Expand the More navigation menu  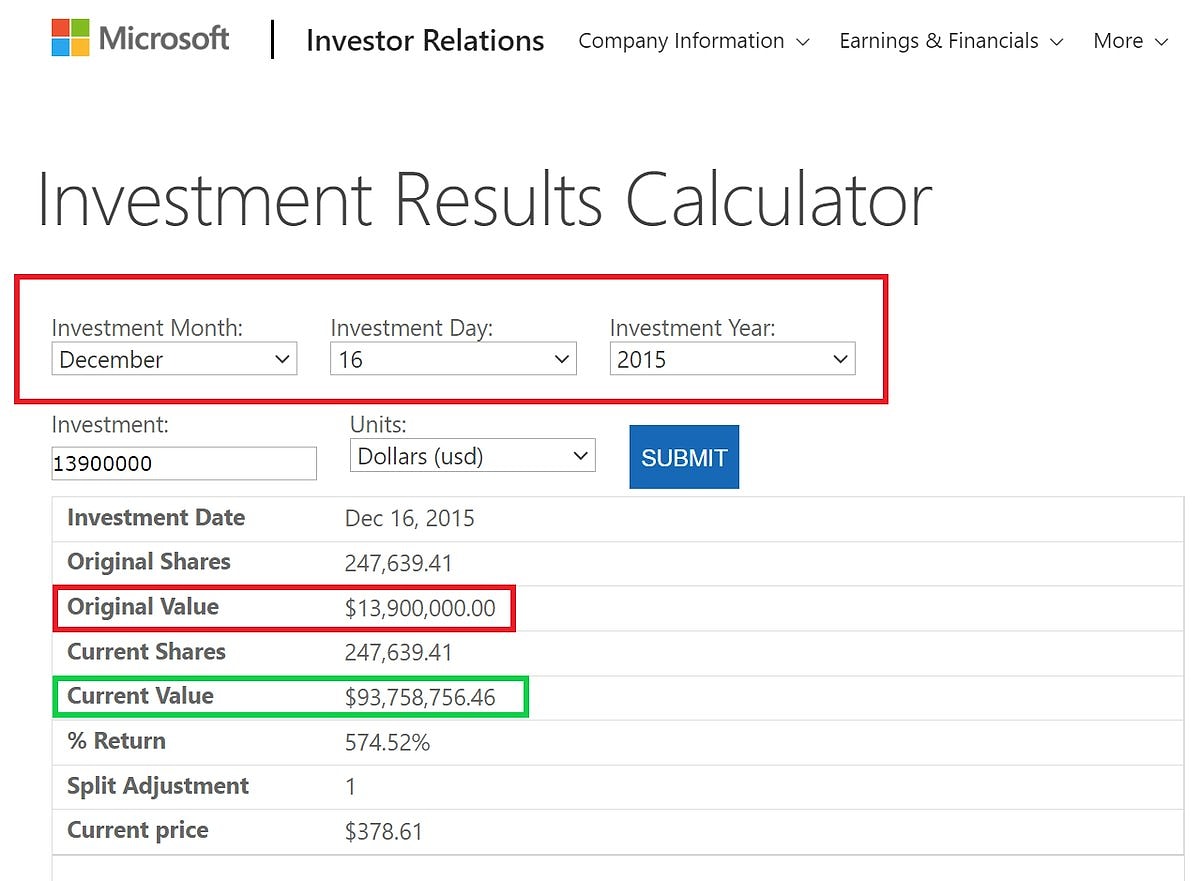1130,41
